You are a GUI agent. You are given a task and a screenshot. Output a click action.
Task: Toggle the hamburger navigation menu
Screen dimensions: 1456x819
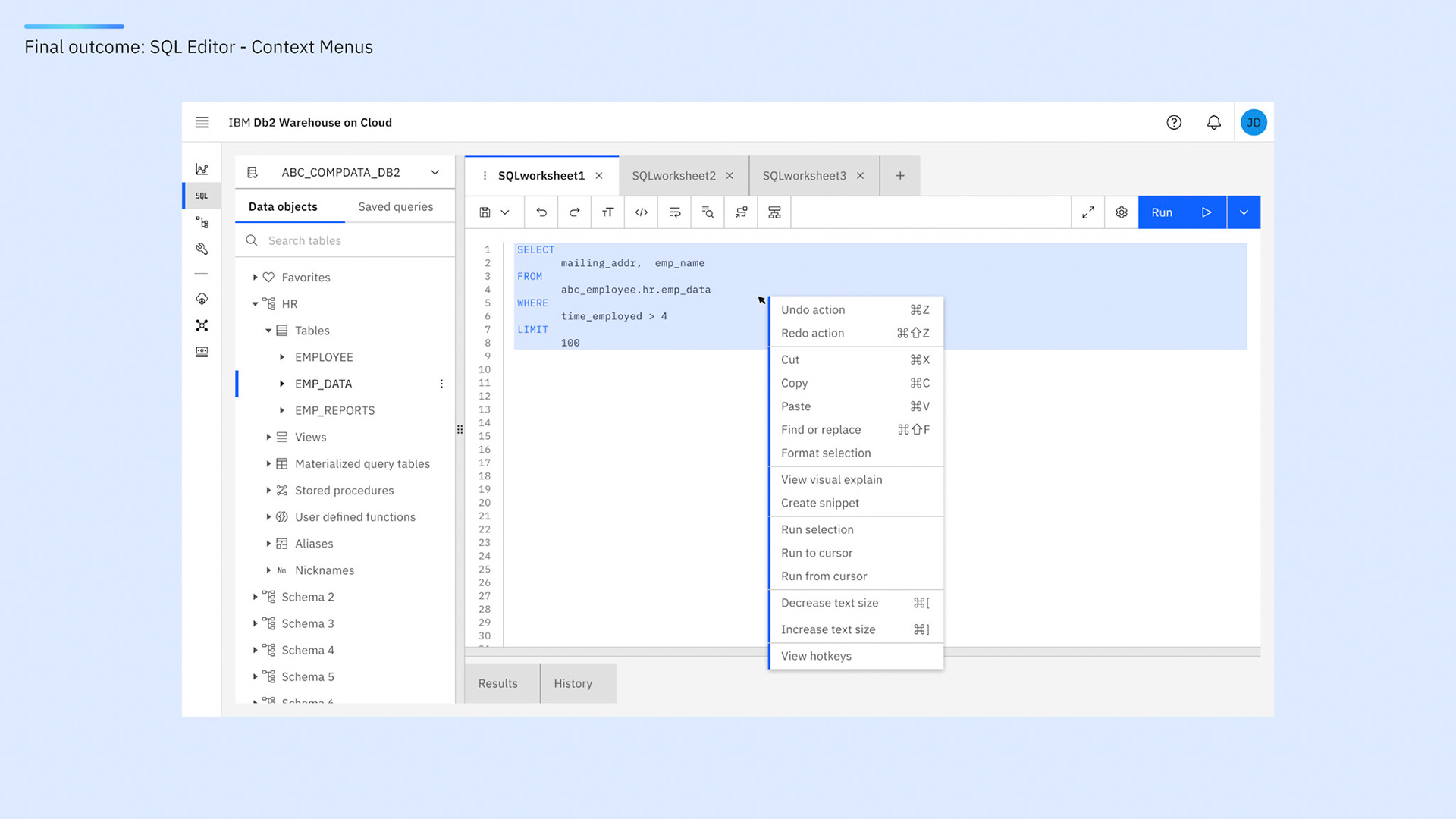pos(202,122)
